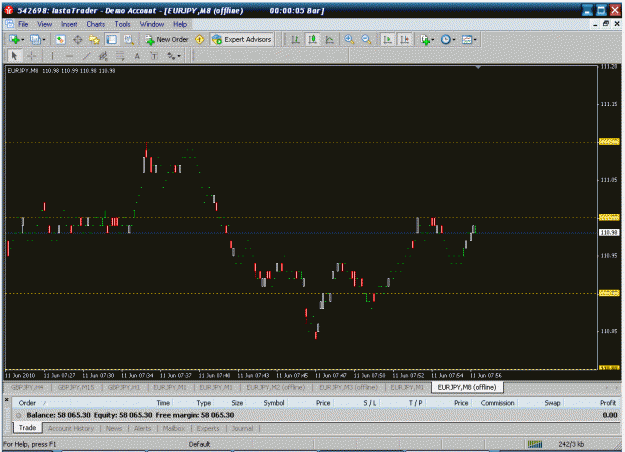Image resolution: width=625 pixels, height=452 pixels.
Task: Toggle chart auto scroll
Action: pos(387,39)
